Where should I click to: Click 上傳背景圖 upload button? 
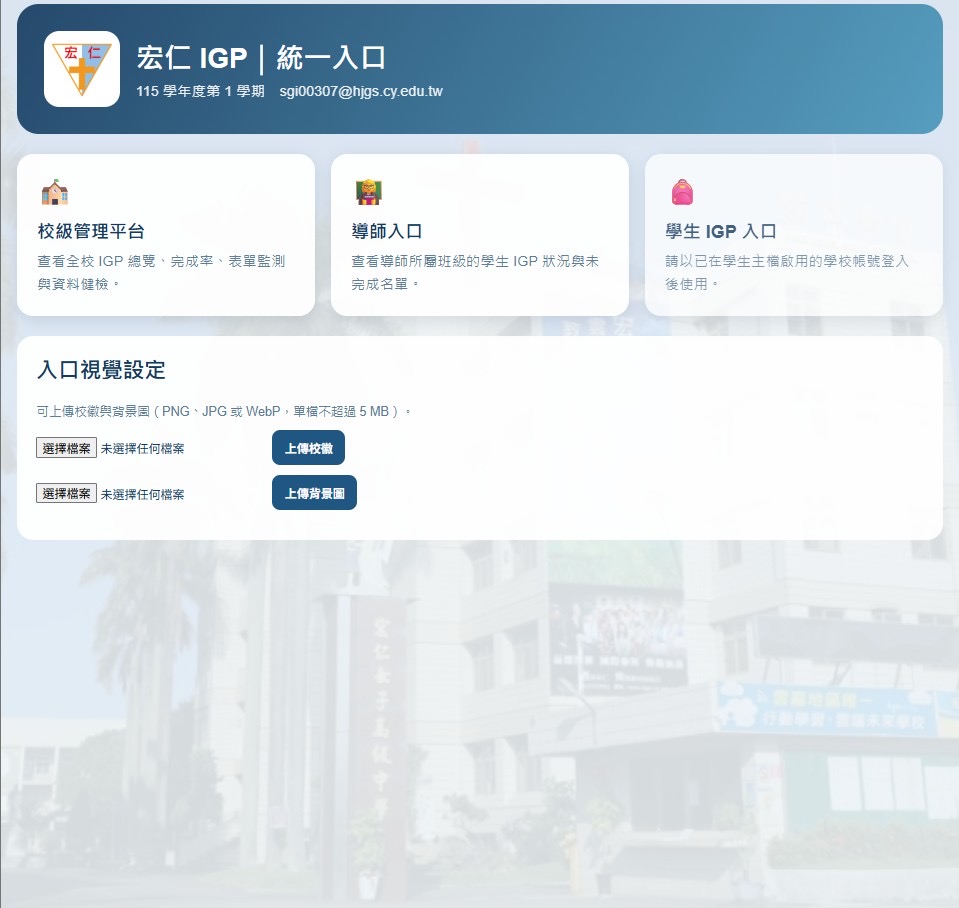tap(314, 493)
